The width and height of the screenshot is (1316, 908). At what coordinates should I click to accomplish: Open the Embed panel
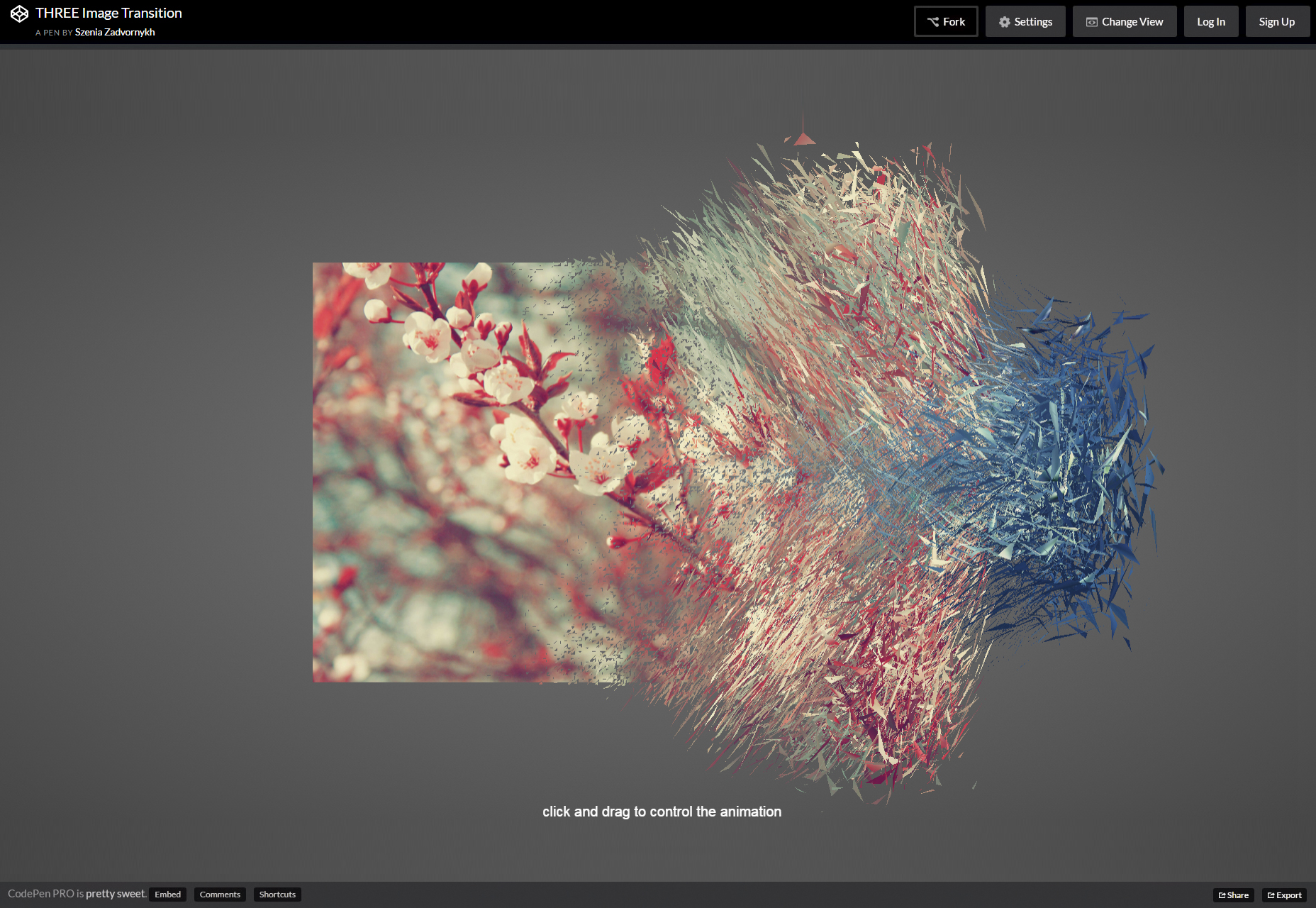tap(167, 895)
